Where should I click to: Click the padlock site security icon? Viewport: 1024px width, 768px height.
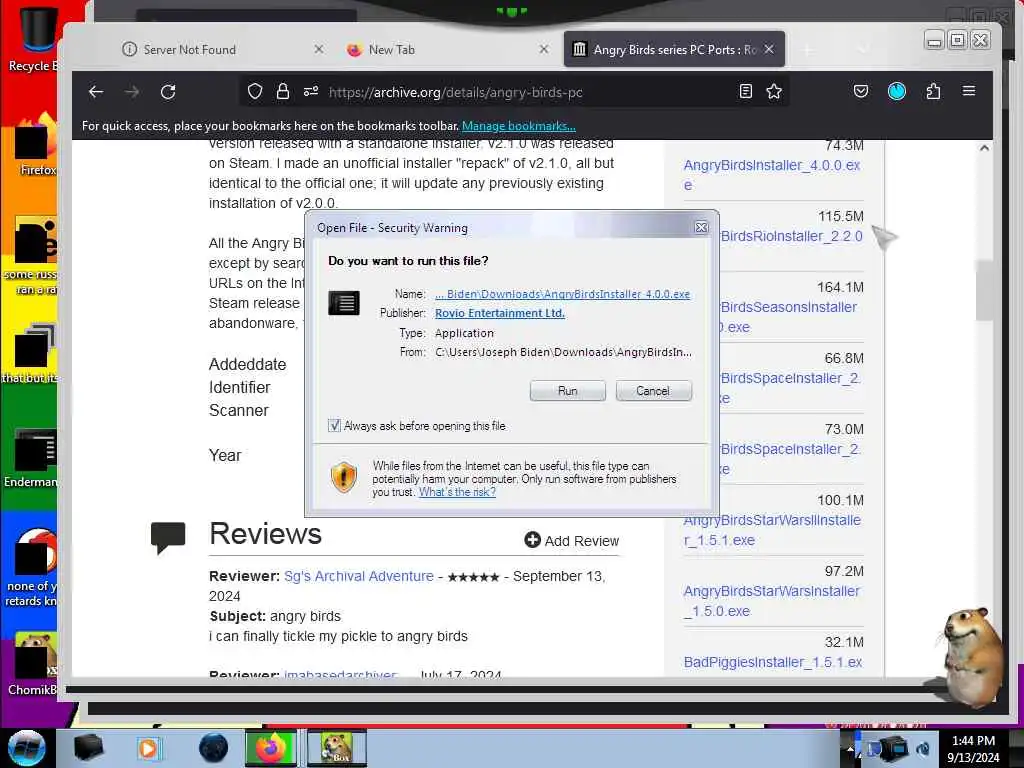(283, 92)
